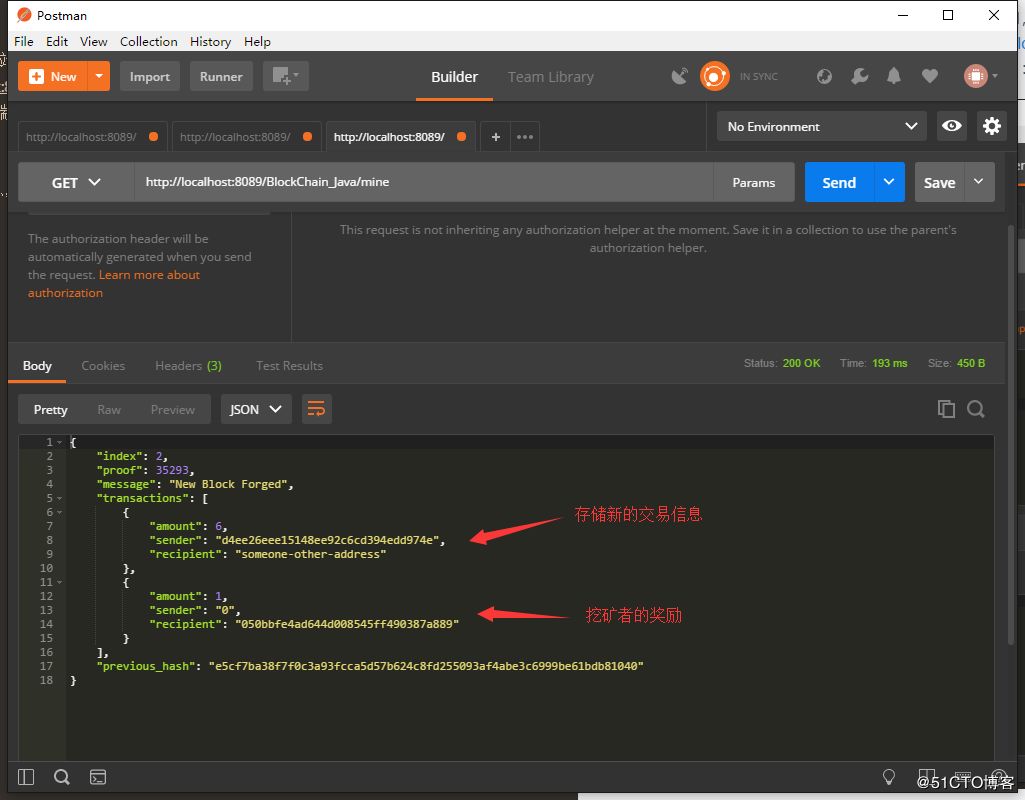
Task: Click the heart icon in header
Action: [930, 76]
